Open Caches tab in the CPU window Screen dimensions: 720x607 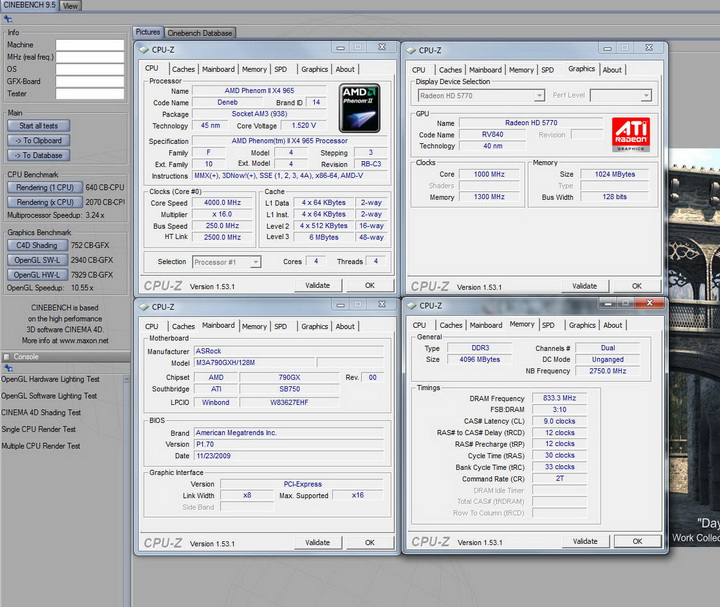pyautogui.click(x=183, y=69)
